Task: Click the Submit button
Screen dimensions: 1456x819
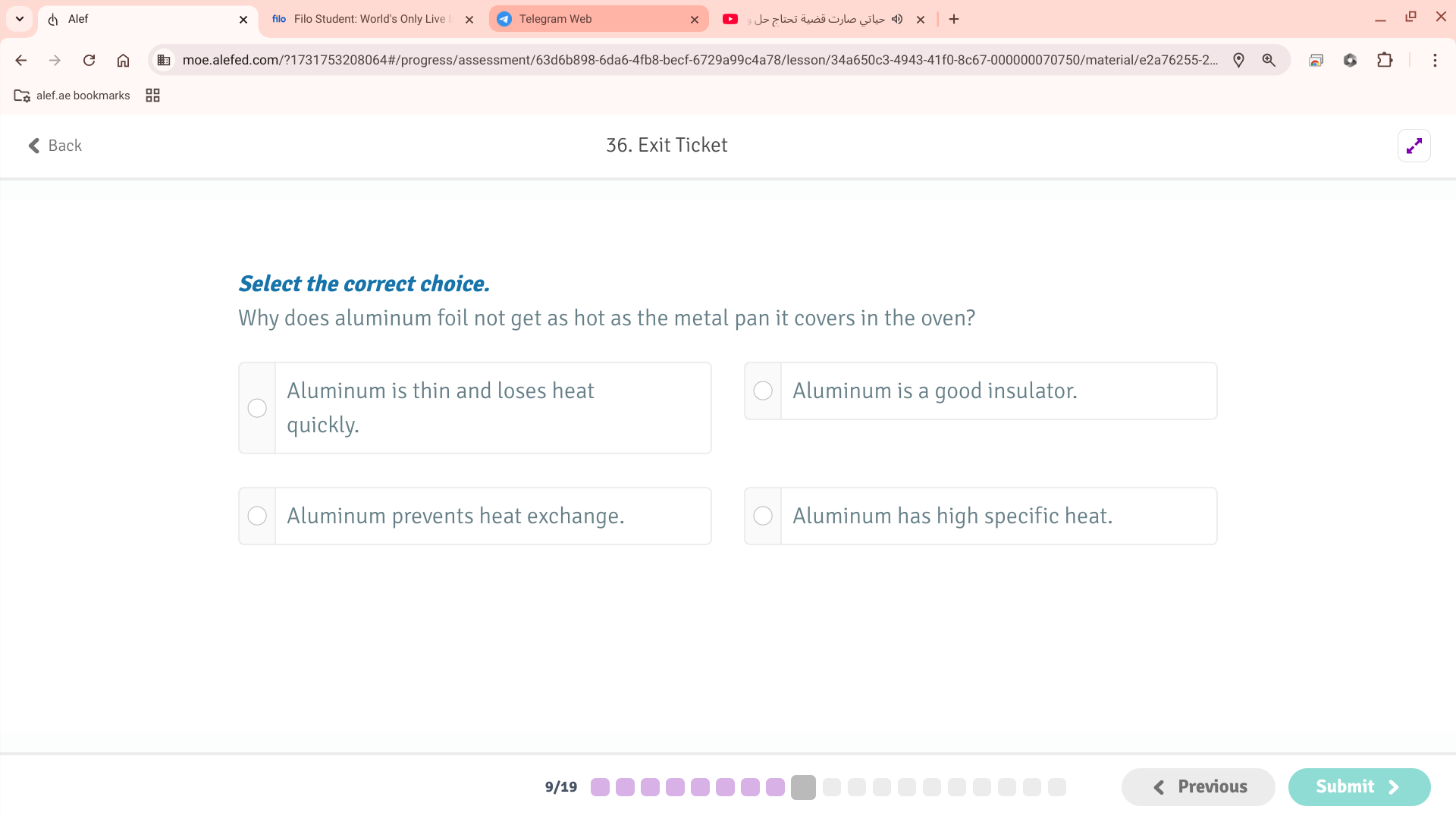Action: click(x=1359, y=787)
